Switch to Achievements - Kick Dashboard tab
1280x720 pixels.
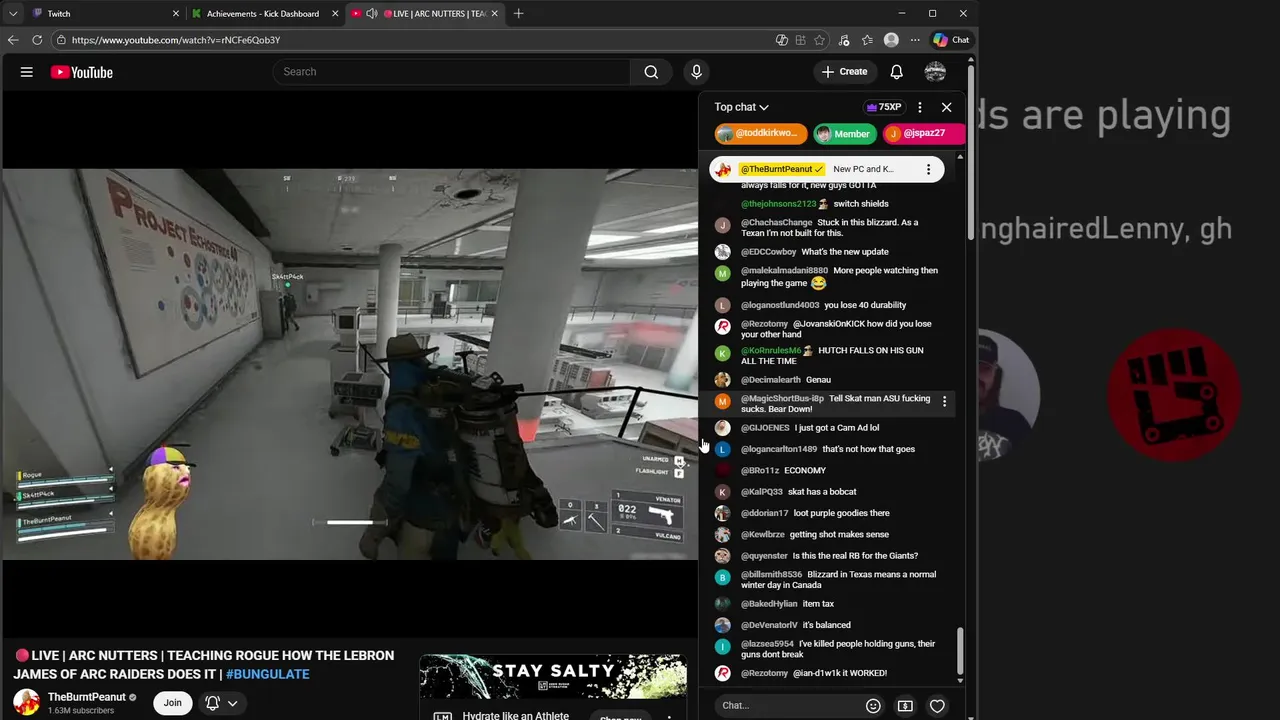coord(265,14)
